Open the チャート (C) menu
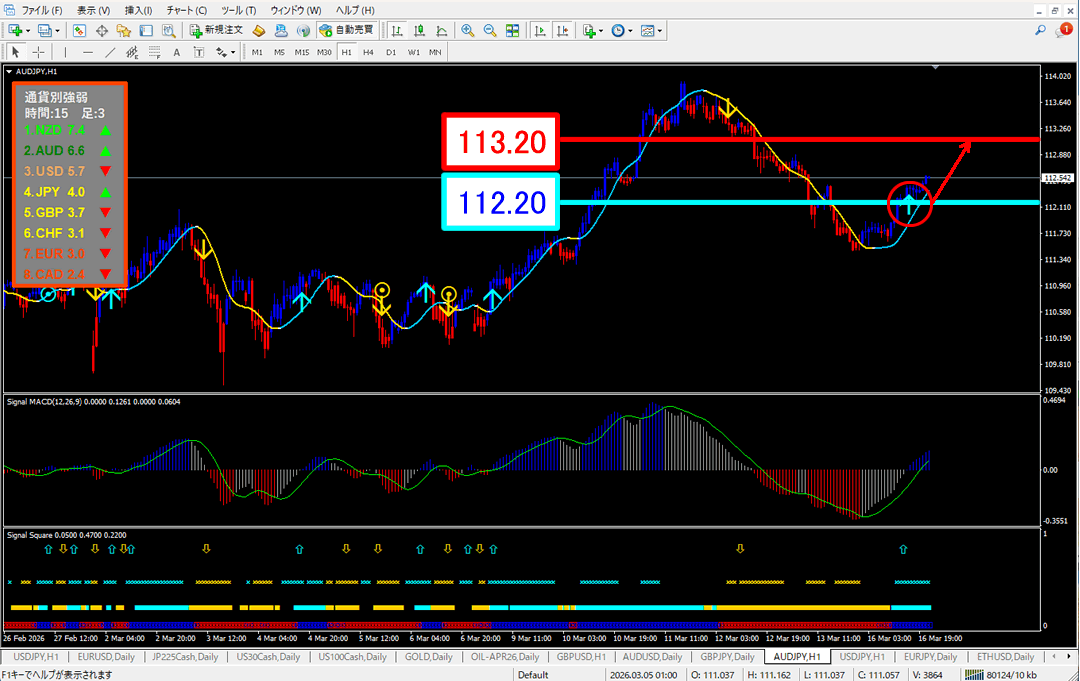The height and width of the screenshot is (681, 1080). click(x=186, y=10)
